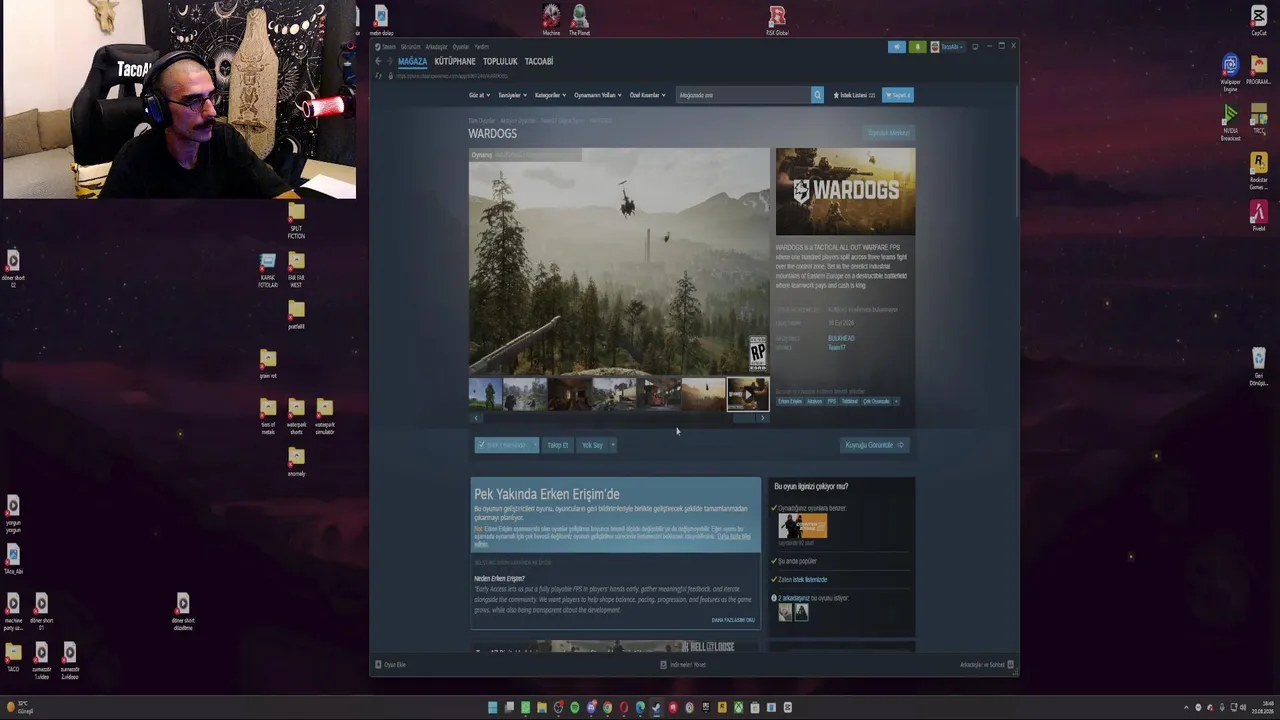Open Spotify from the taskbar
Screen dimensions: 1280x720
tap(574, 708)
